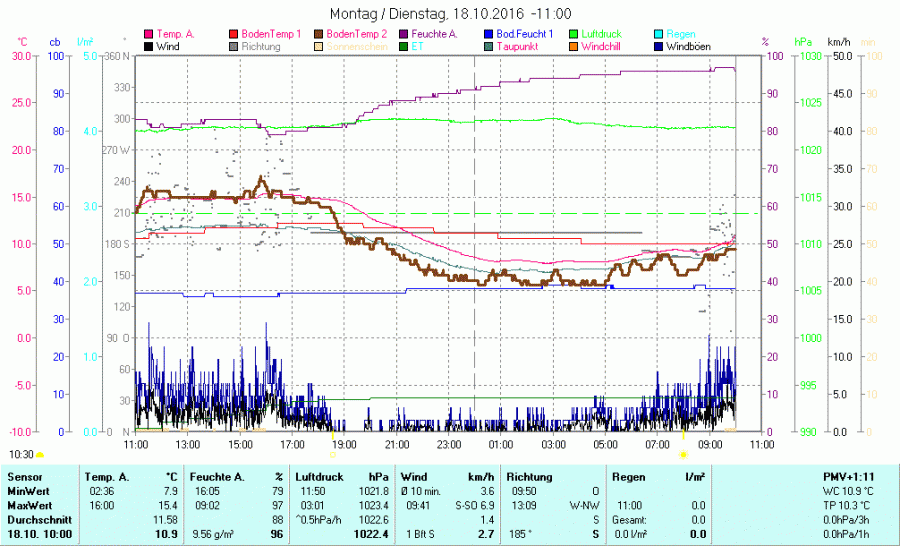The width and height of the screenshot is (900, 546).
Task: Click the Sonnenschein legend label
Action: click(356, 46)
